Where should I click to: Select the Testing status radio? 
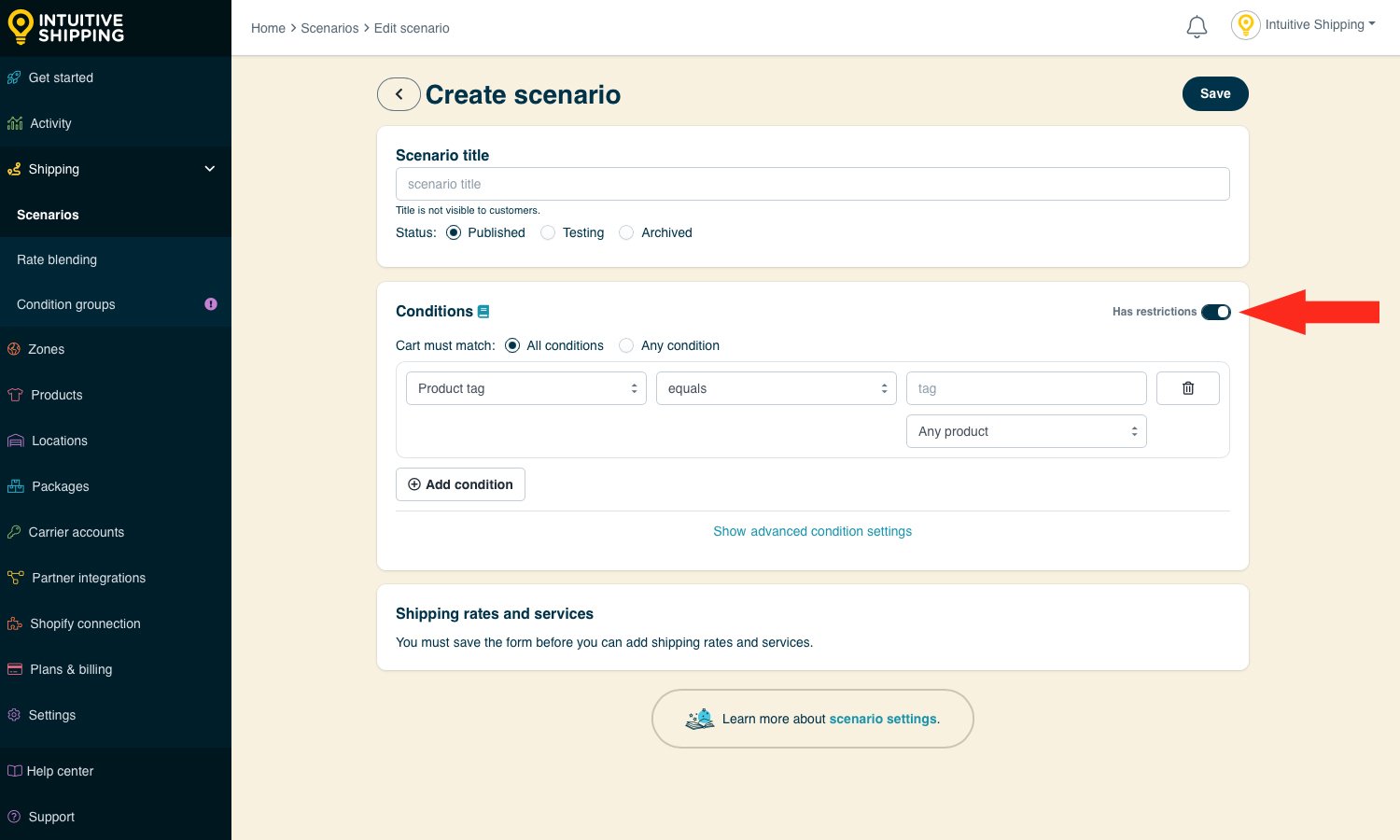(548, 232)
